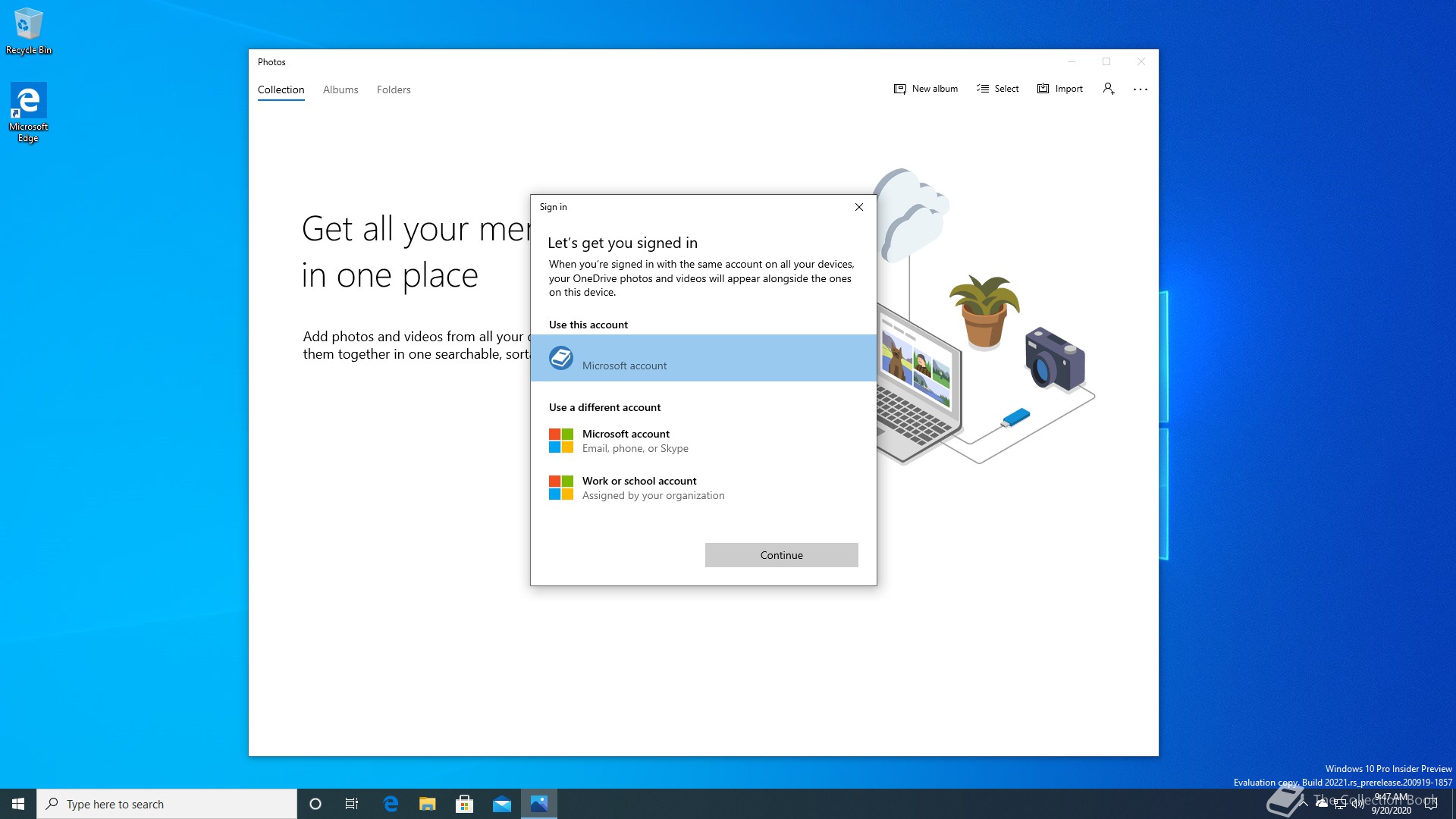The width and height of the screenshot is (1456, 819).
Task: Open Task View on the taskbar
Action: point(352,804)
